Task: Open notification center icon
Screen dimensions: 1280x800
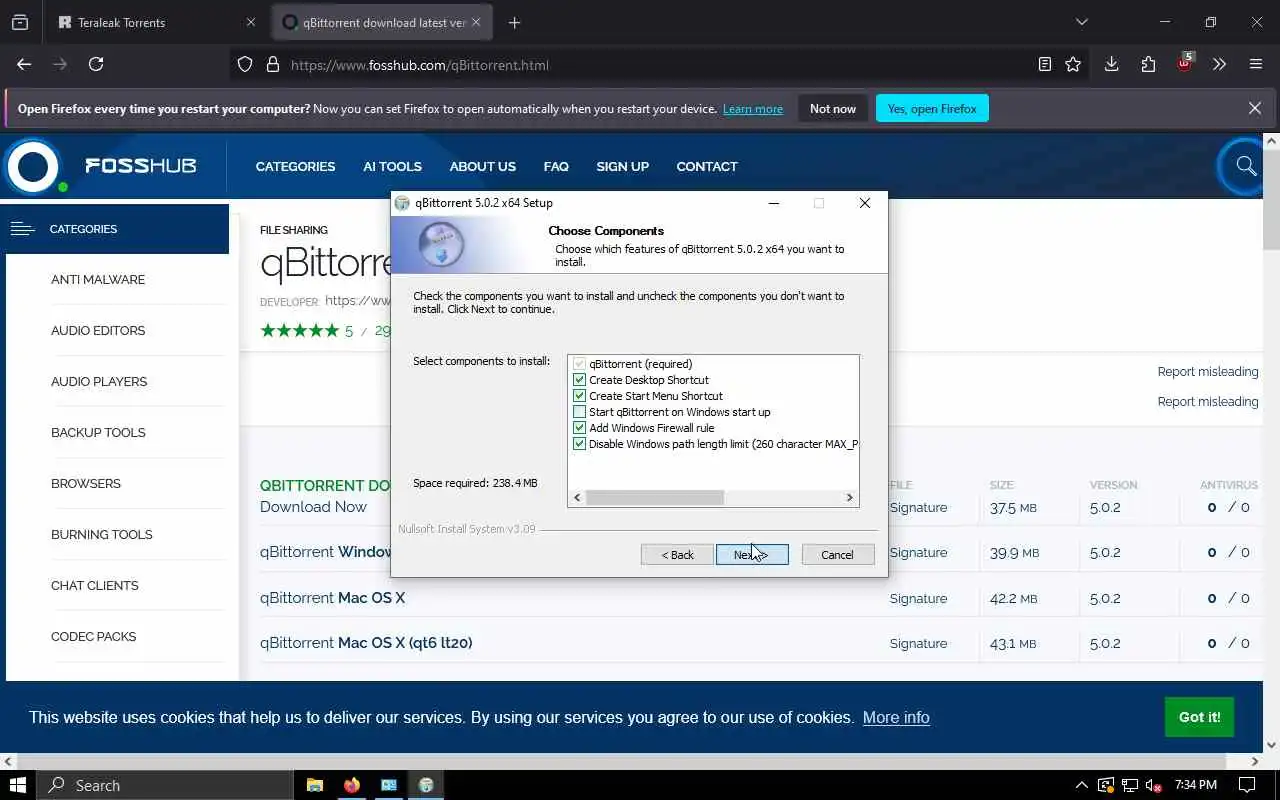Action: pyautogui.click(x=1247, y=785)
